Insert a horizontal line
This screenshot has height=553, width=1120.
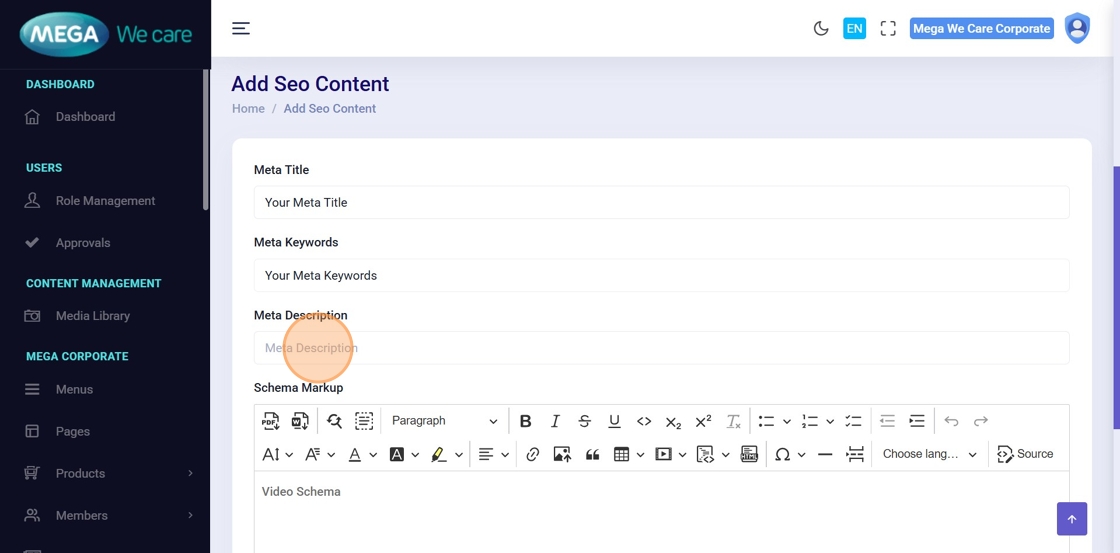[x=825, y=454]
